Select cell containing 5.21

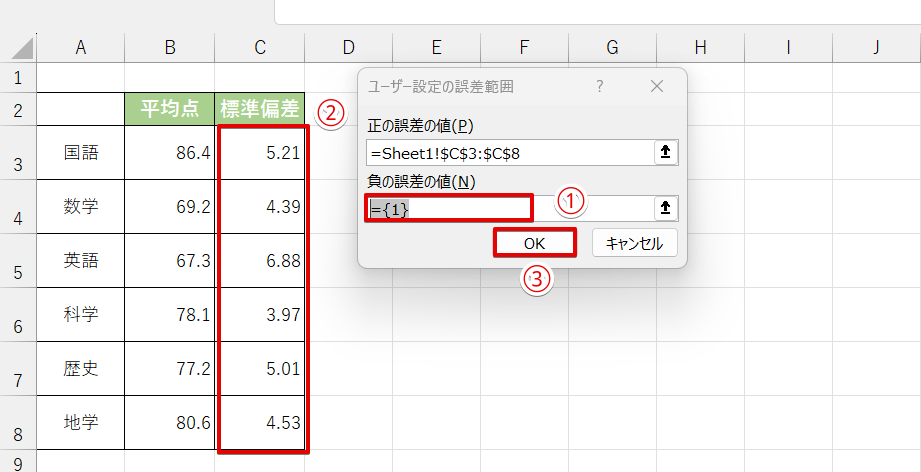point(260,153)
